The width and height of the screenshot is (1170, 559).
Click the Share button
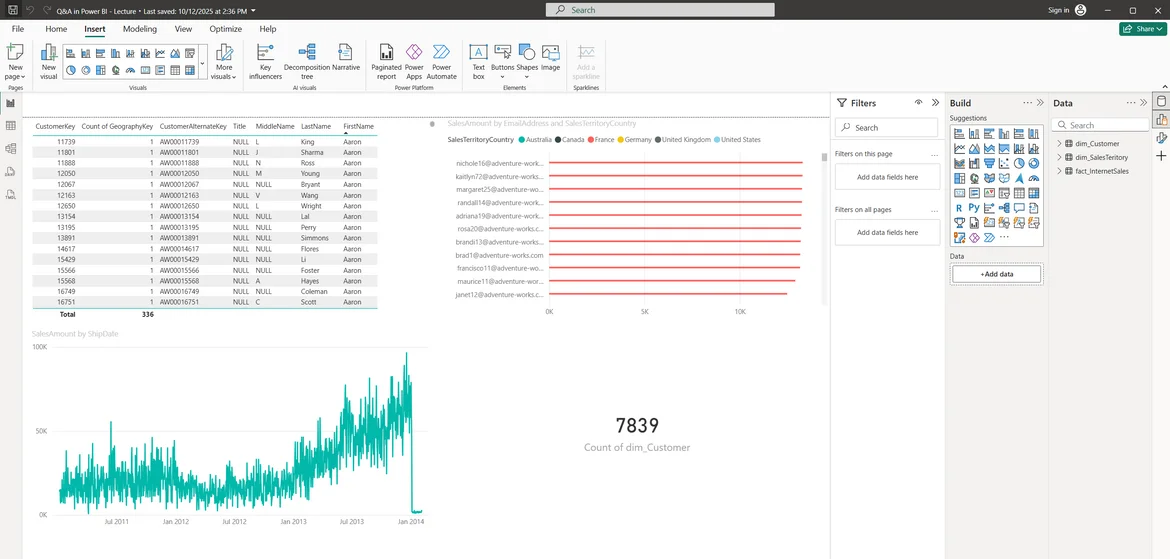coord(1142,29)
